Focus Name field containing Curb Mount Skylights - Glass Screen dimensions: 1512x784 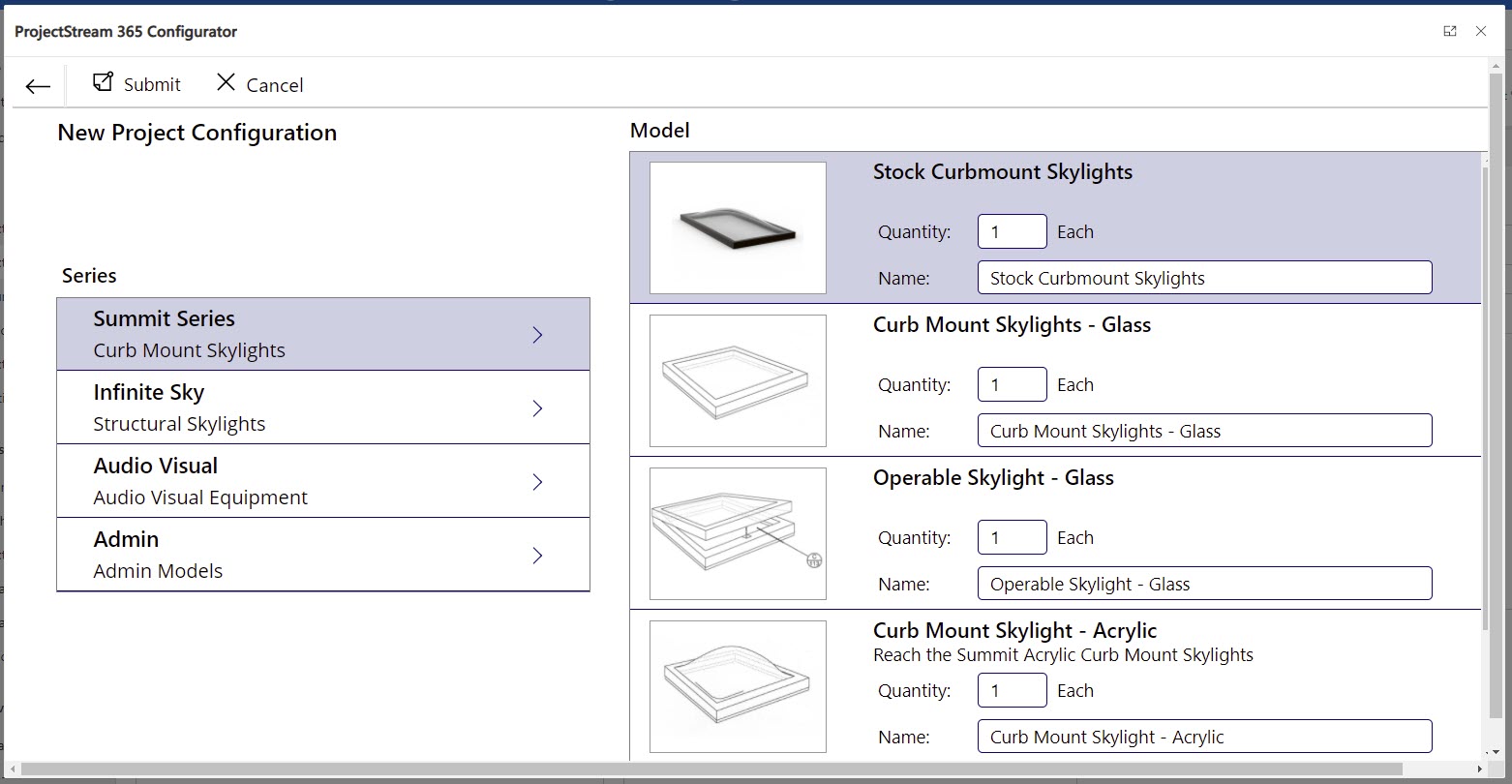1204,431
